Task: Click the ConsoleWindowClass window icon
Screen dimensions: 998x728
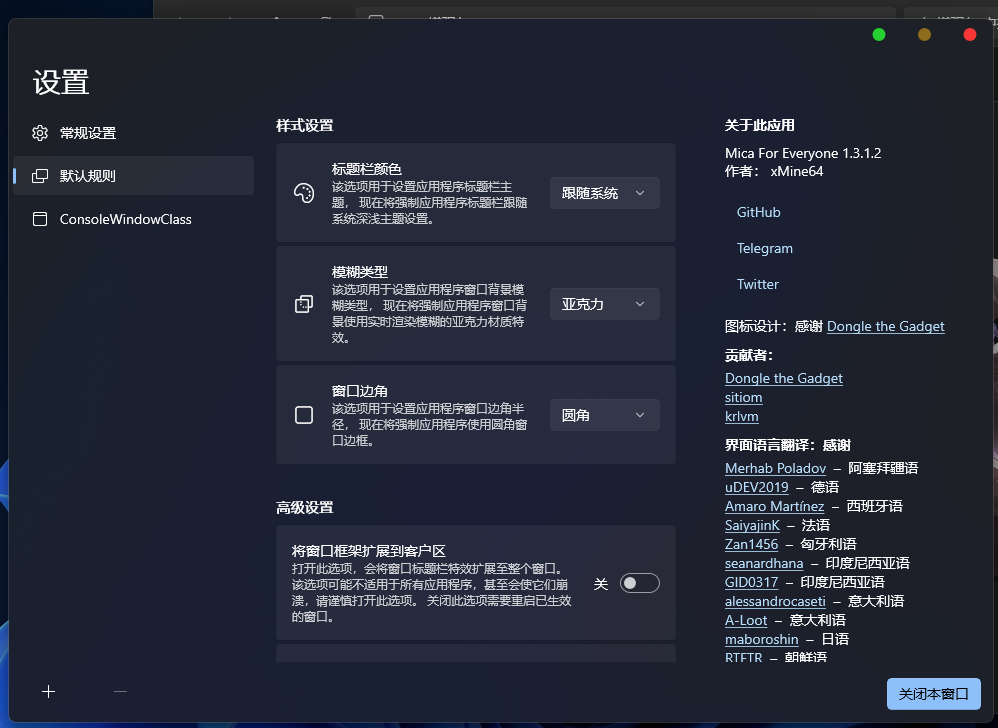Action: pos(40,219)
